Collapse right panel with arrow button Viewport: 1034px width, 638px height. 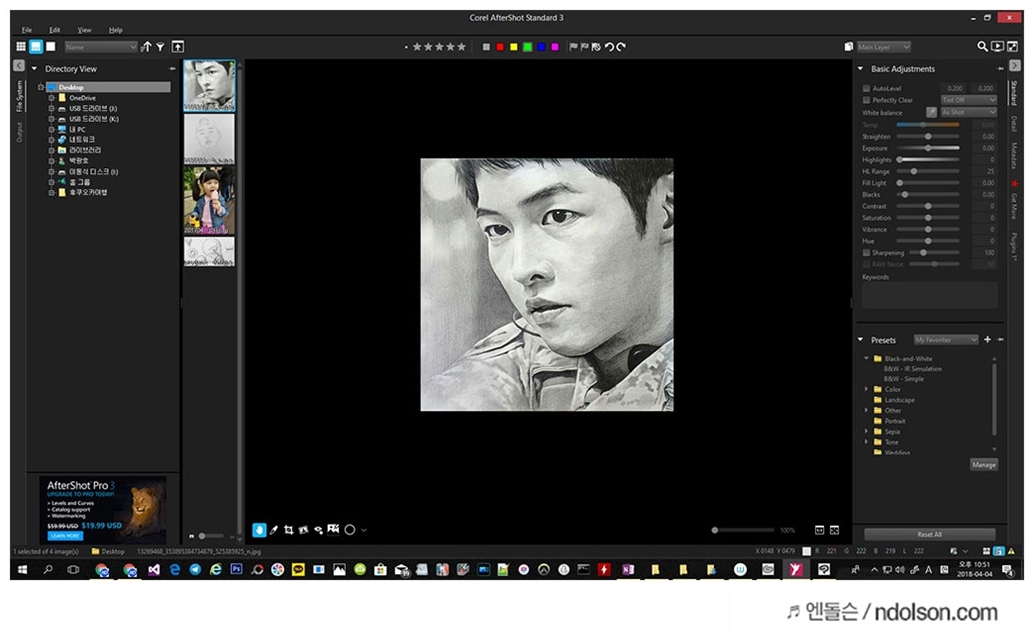click(x=1015, y=65)
